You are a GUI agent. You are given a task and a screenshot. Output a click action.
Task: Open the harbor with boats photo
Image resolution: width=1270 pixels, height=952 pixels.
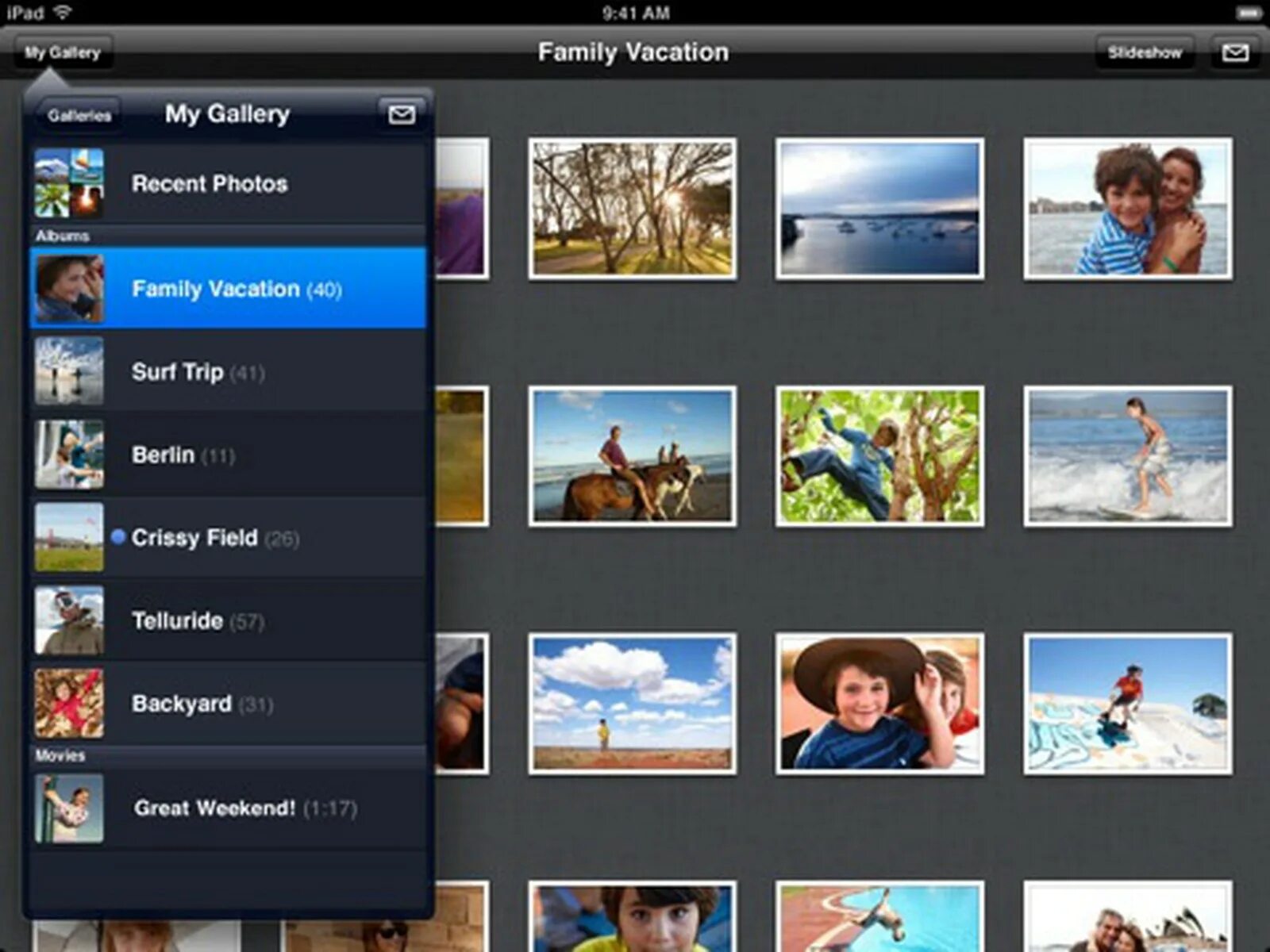coord(879,209)
